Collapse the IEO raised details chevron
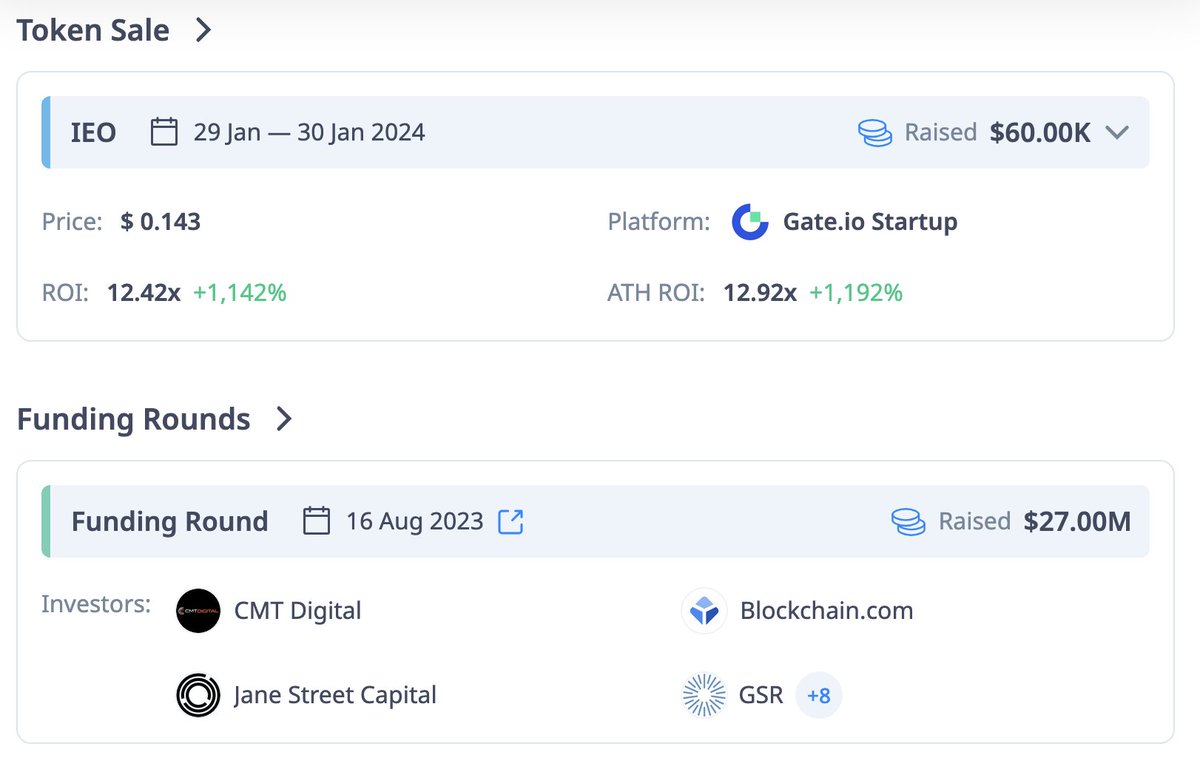Image resolution: width=1200 pixels, height=772 pixels. click(x=1118, y=132)
